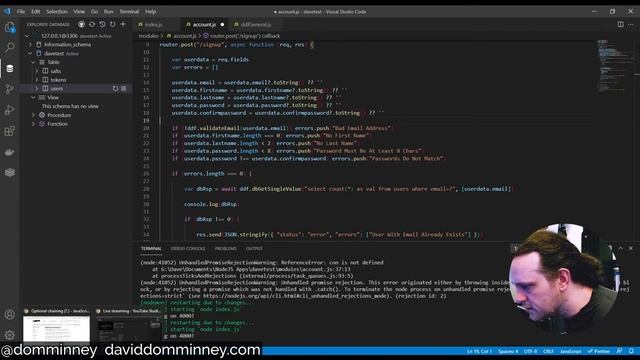Select the Terminal panel tab
This screenshot has height=360, width=640.
point(151,249)
